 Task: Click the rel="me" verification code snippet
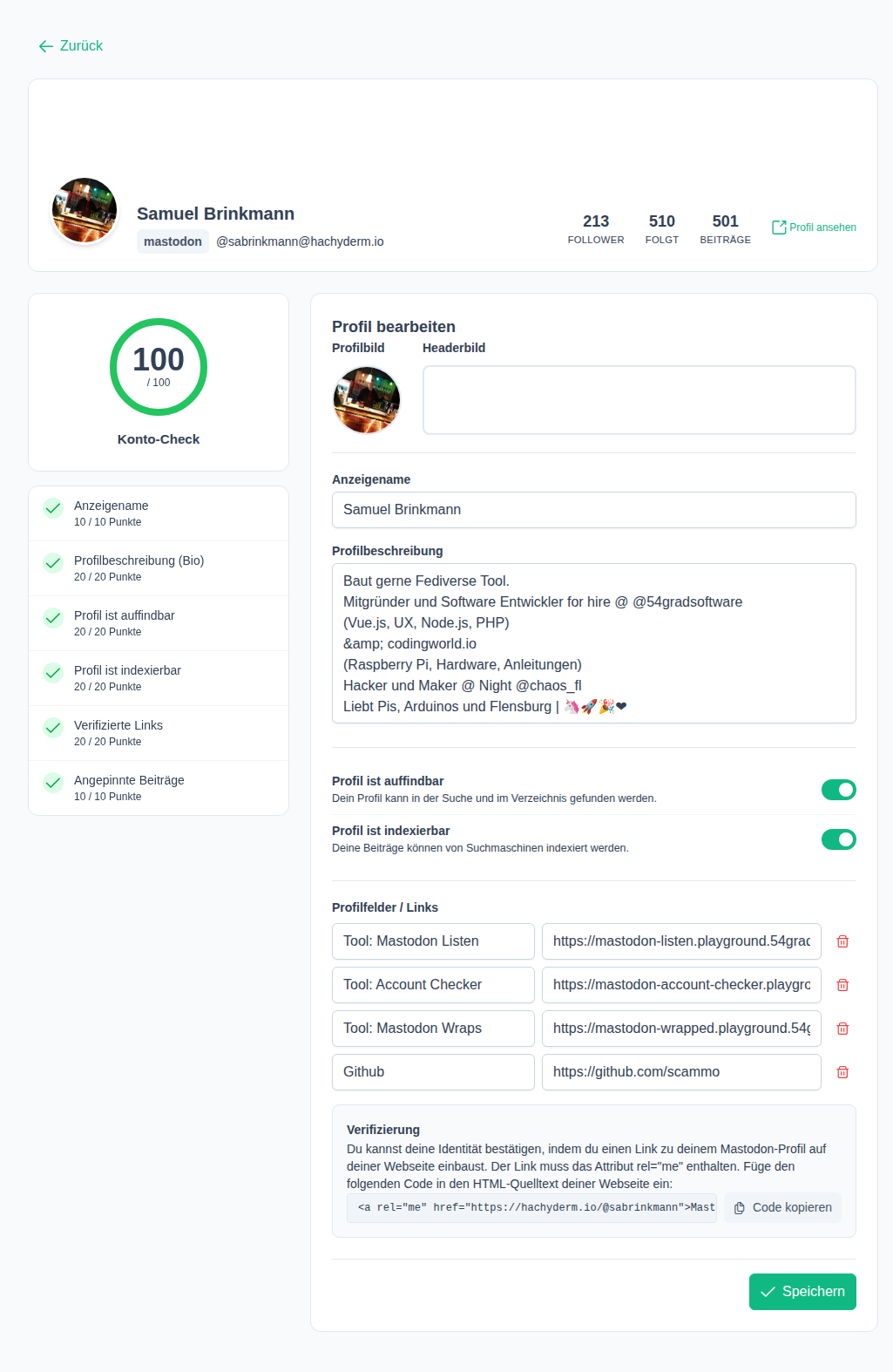531,1207
